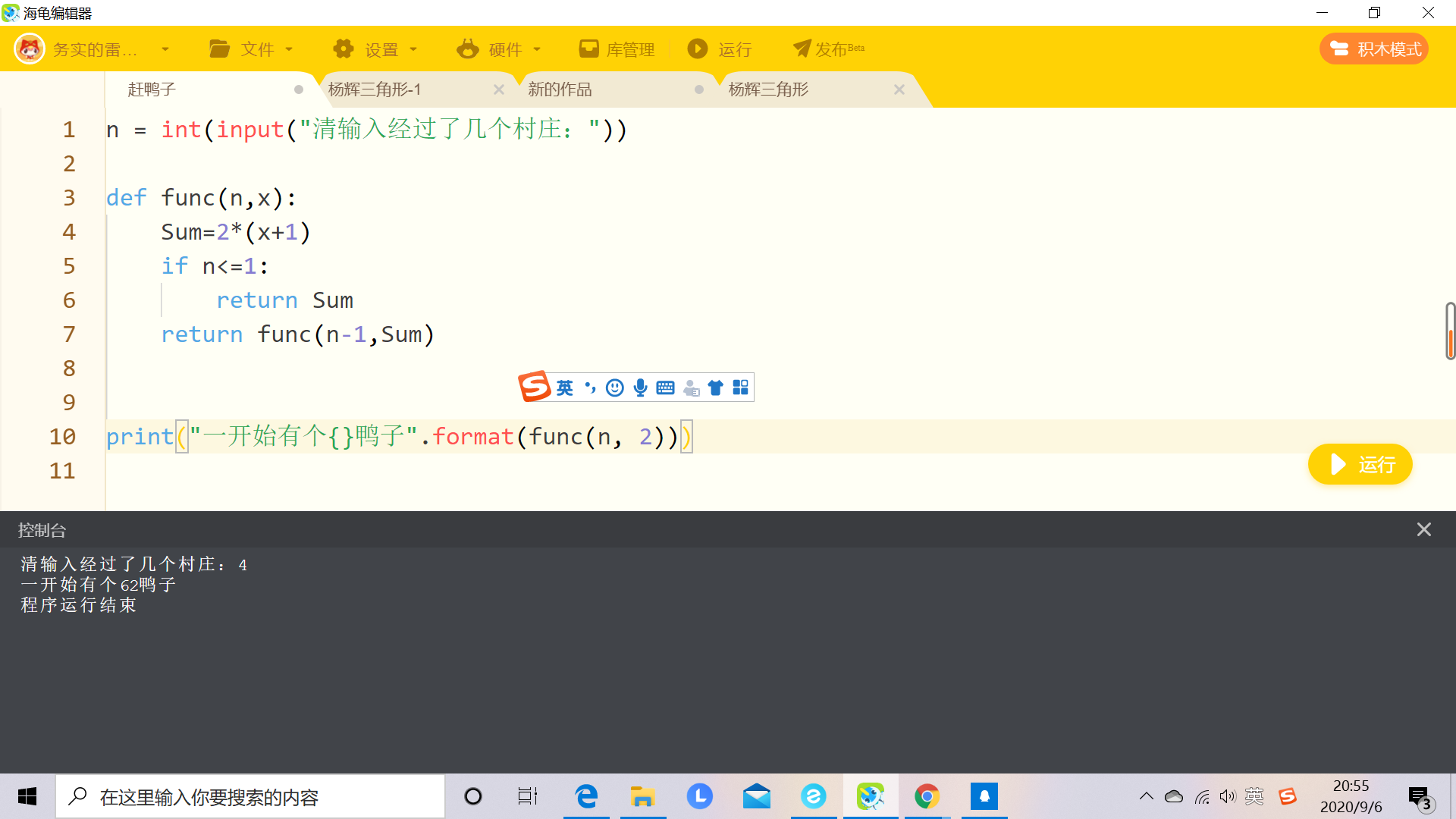Switch to 积木模式 block mode
1456x819 pixels.
click(1374, 49)
